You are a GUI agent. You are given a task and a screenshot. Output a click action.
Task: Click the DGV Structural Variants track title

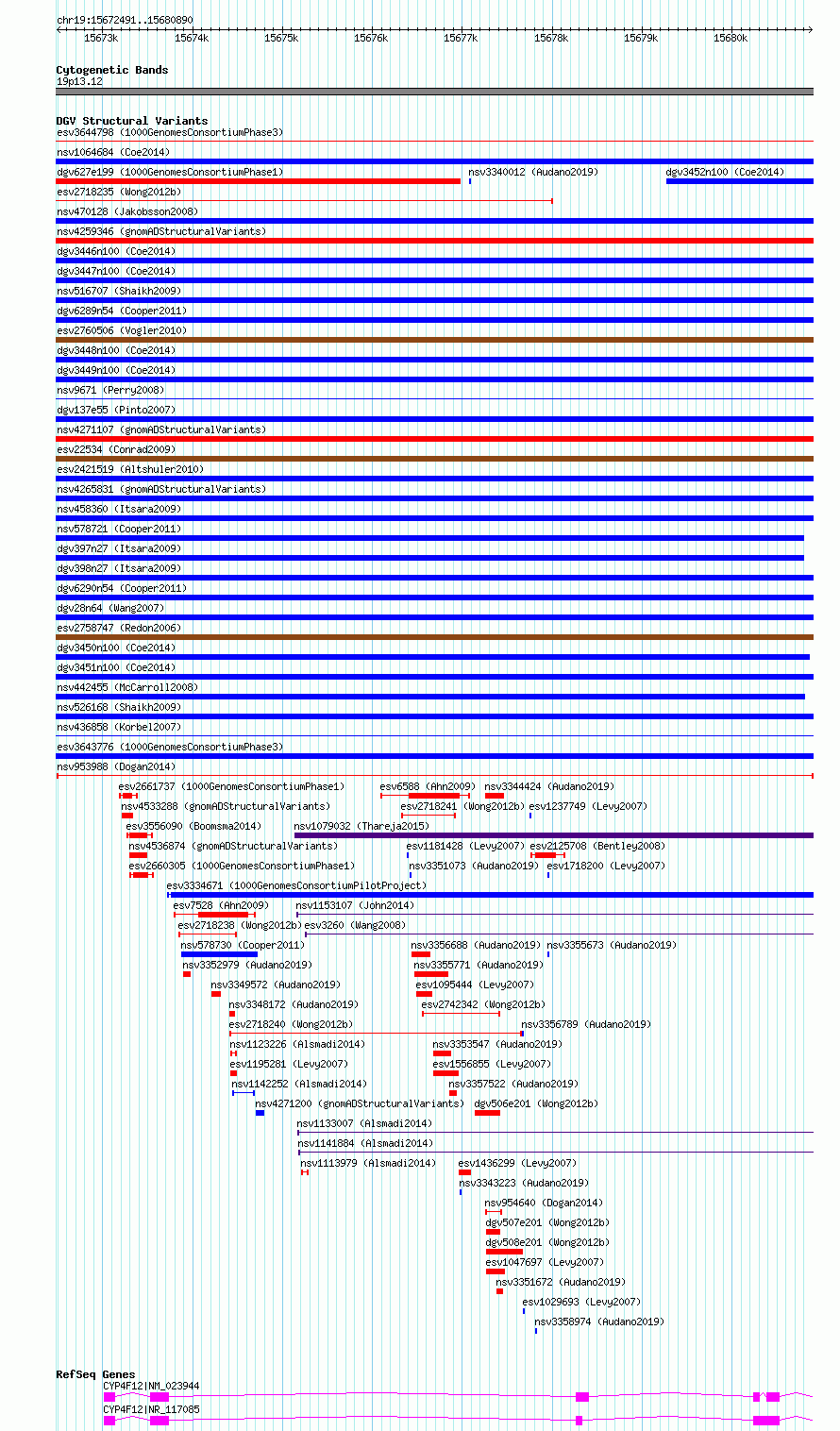pyautogui.click(x=131, y=121)
